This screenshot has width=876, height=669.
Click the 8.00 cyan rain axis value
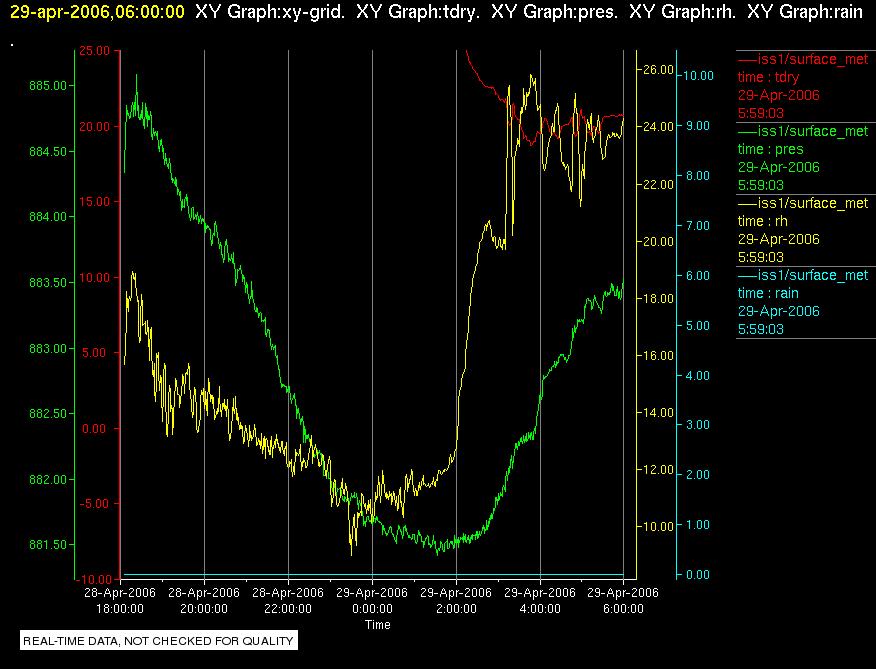[x=698, y=175]
